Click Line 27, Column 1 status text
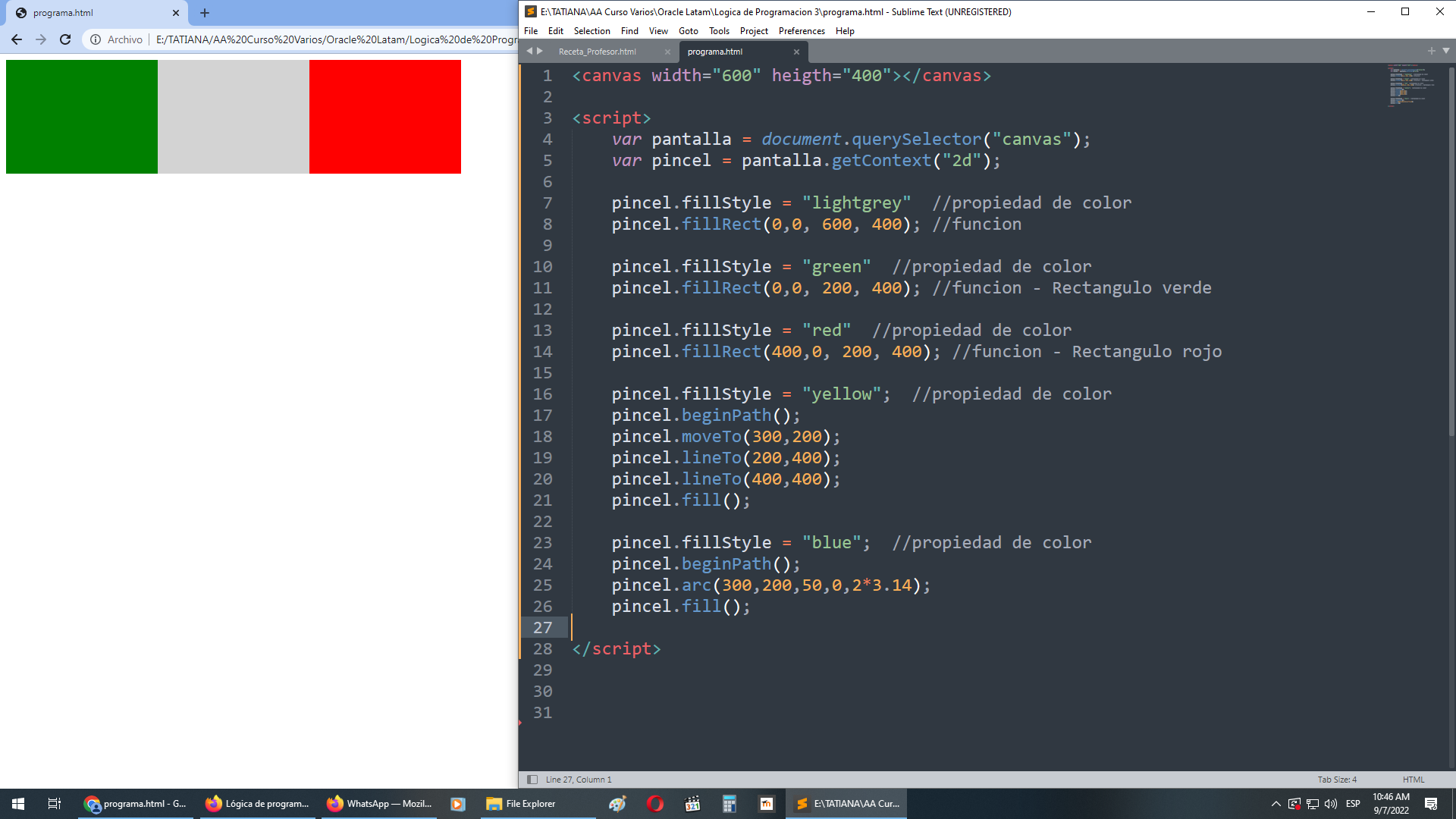The image size is (1456, 819). (x=579, y=780)
